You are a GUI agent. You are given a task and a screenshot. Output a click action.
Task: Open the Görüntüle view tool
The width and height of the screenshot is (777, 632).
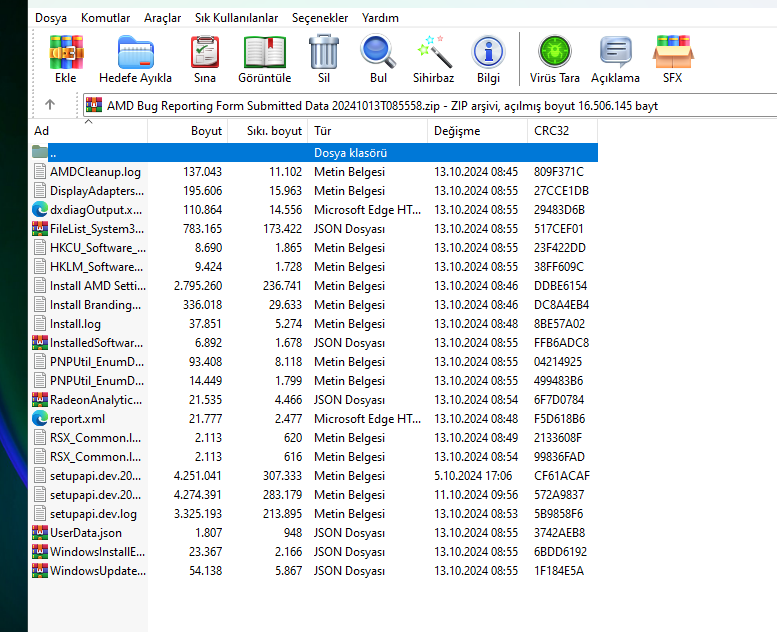pos(265,52)
